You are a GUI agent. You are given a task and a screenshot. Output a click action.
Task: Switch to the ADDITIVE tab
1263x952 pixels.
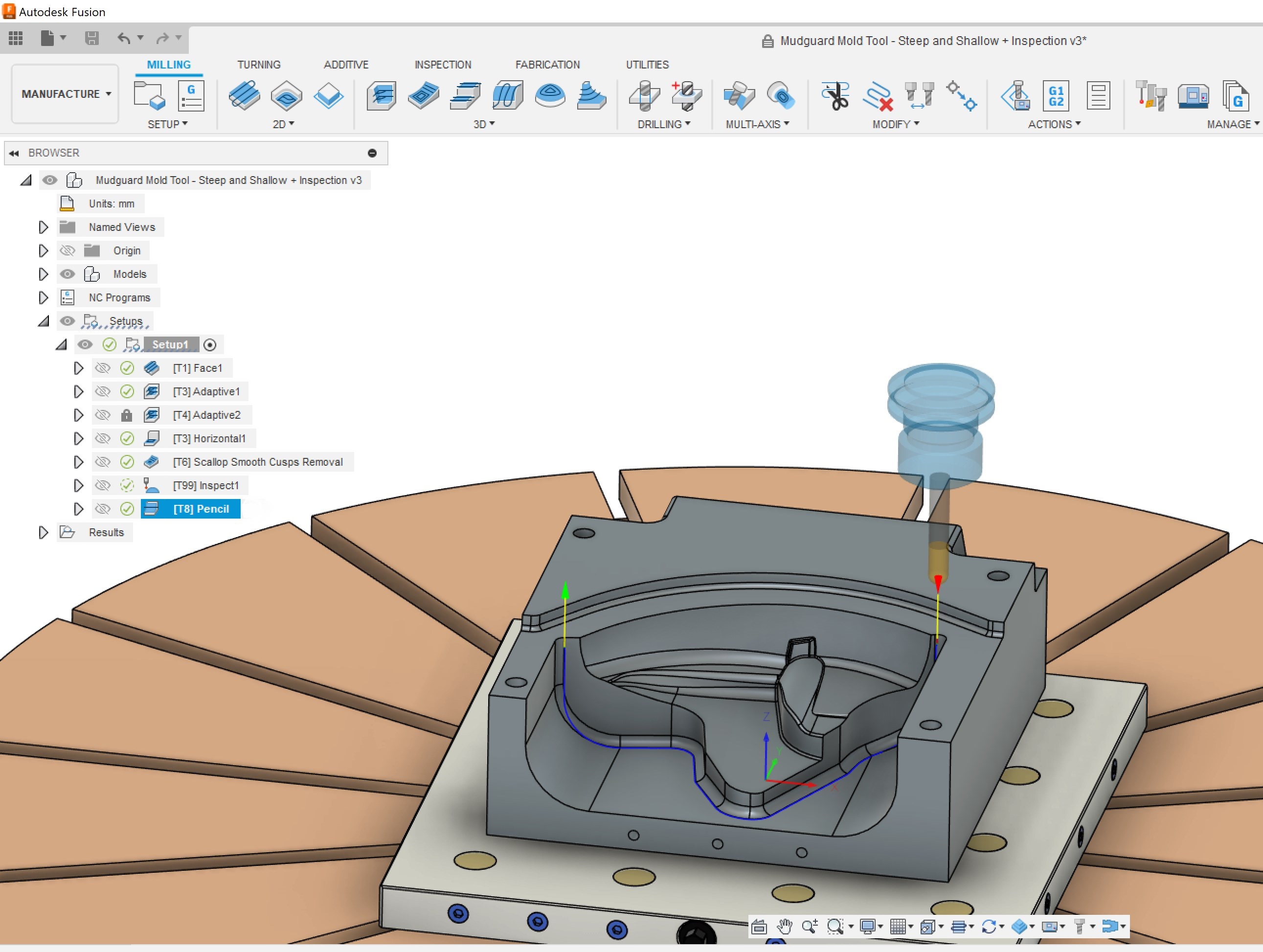coord(346,65)
